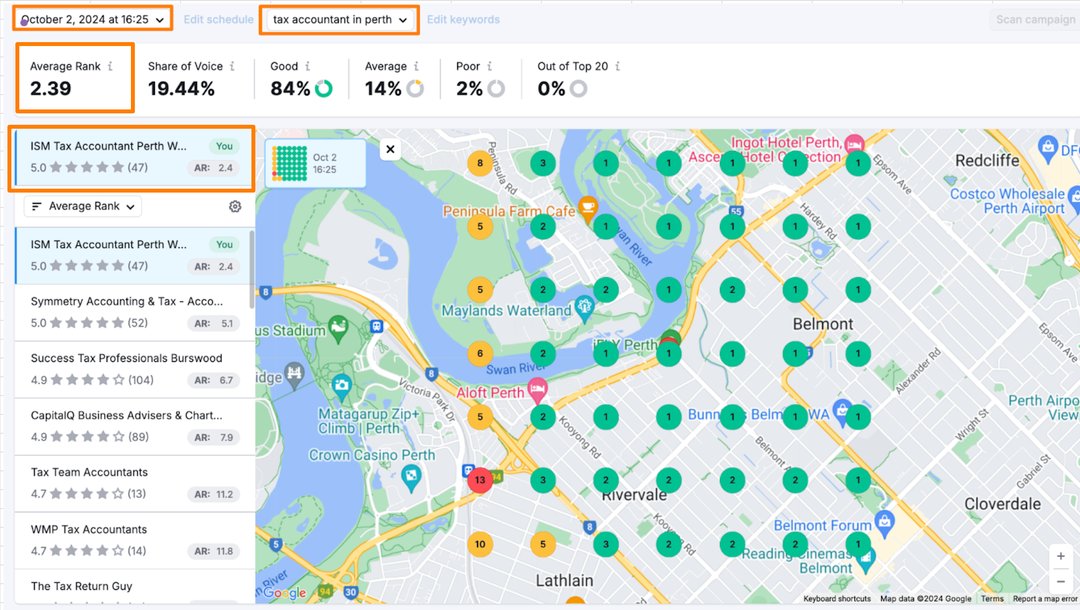Zoom out on the map with minus button
The width and height of the screenshot is (1080, 610).
click(1061, 580)
